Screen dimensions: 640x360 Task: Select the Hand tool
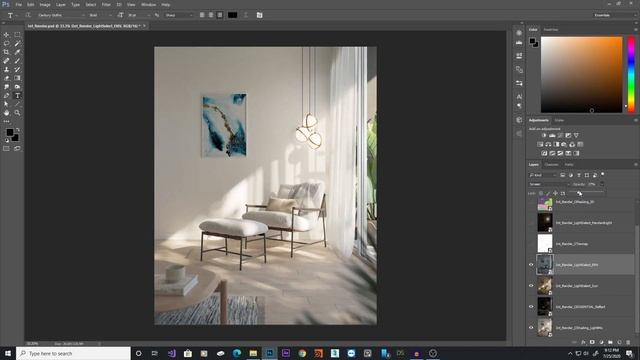[x=6, y=113]
